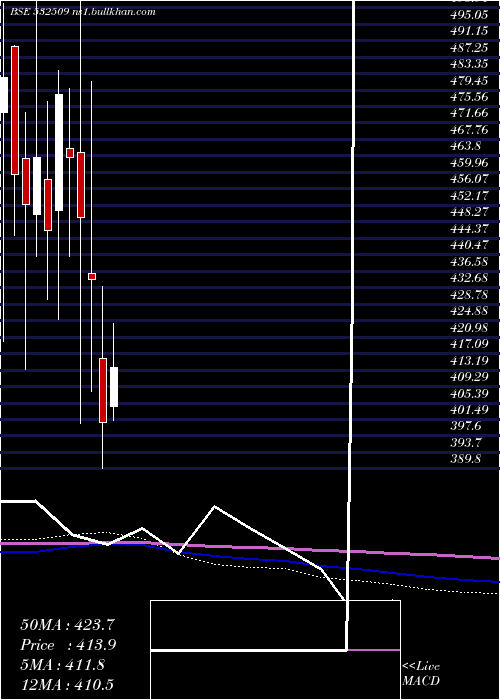Click the 475.56 price label
Viewport: 500px width, 700px height.
(x=469, y=97)
